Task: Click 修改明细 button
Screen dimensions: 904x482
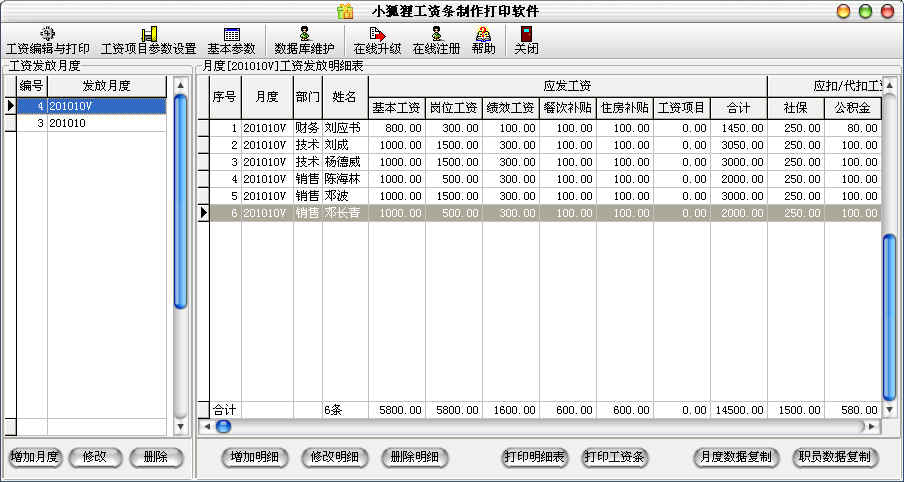Action: pyautogui.click(x=334, y=457)
